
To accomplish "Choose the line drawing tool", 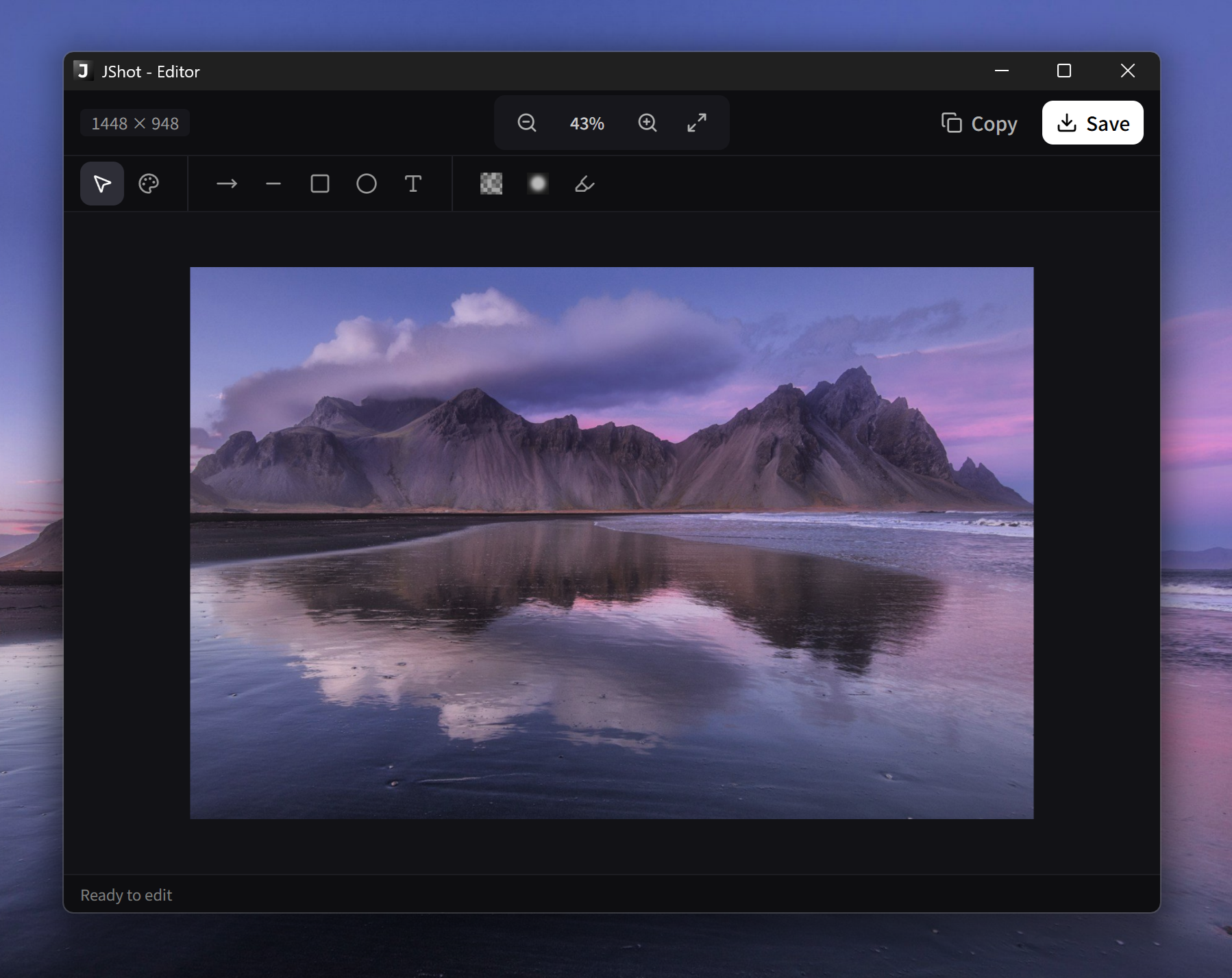I will pyautogui.click(x=273, y=184).
